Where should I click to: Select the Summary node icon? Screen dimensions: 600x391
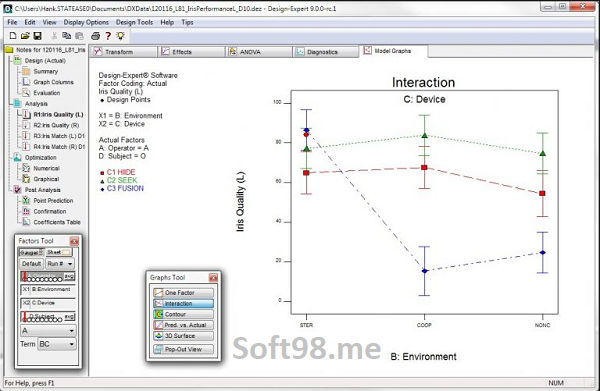pyautogui.click(x=26, y=71)
